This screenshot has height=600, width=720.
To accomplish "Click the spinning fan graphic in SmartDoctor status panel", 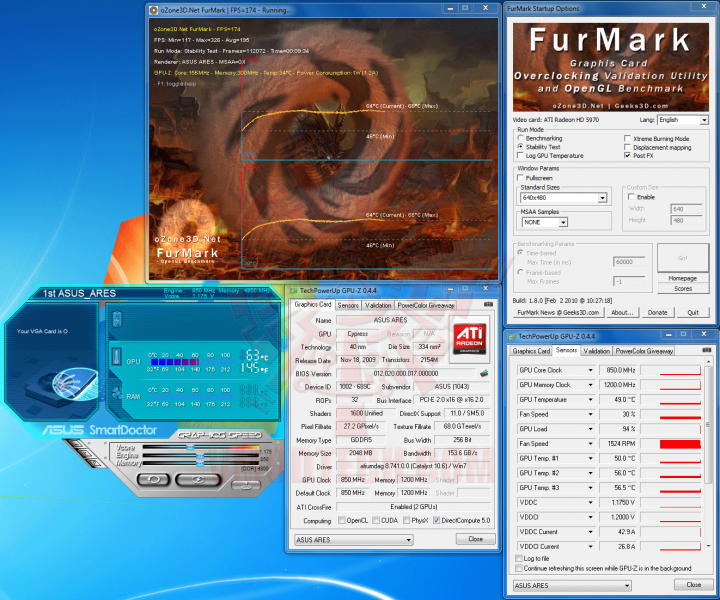I will 73,383.
